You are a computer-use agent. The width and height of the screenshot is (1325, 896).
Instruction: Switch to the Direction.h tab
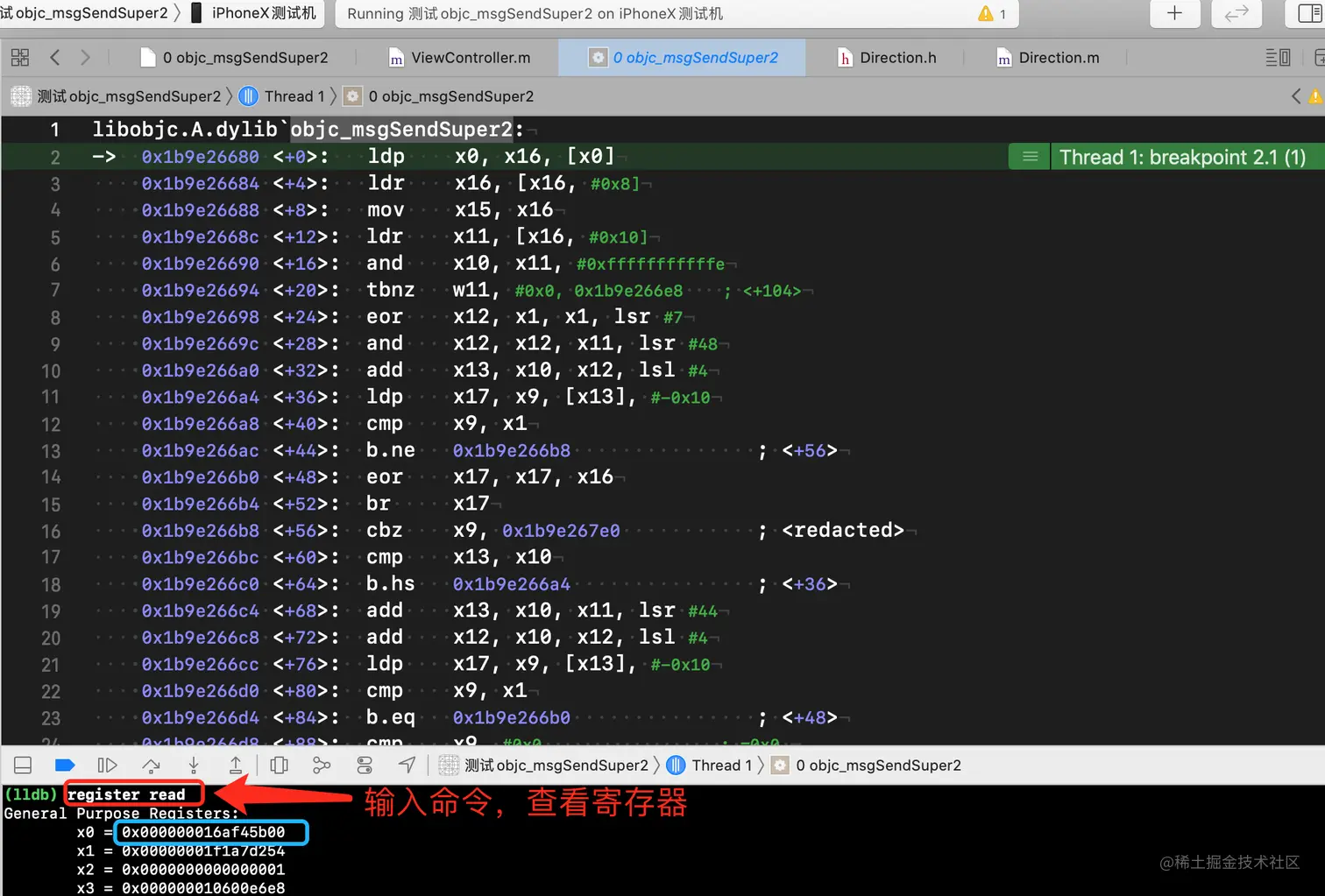pos(887,58)
